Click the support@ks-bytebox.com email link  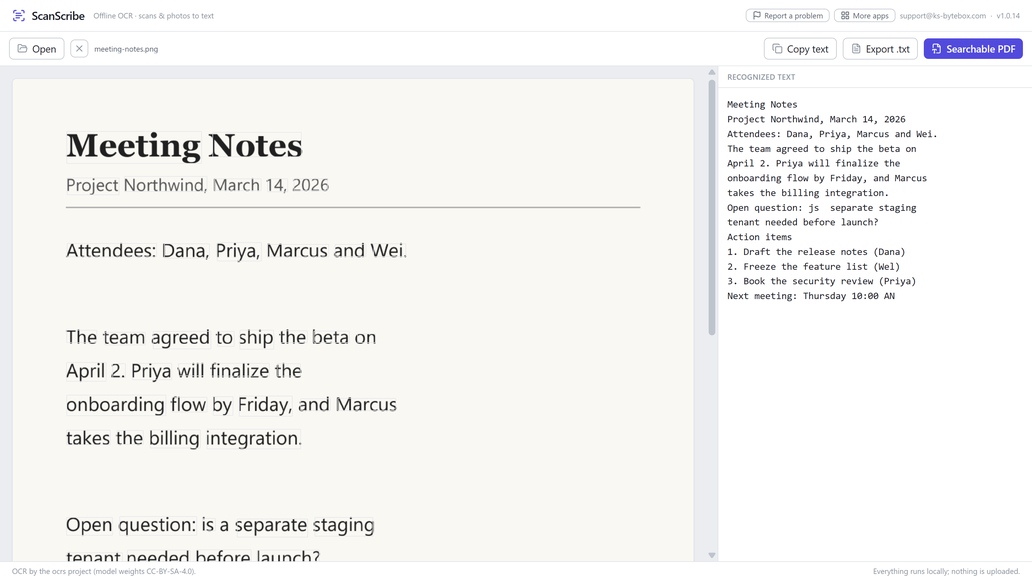pyautogui.click(x=942, y=16)
